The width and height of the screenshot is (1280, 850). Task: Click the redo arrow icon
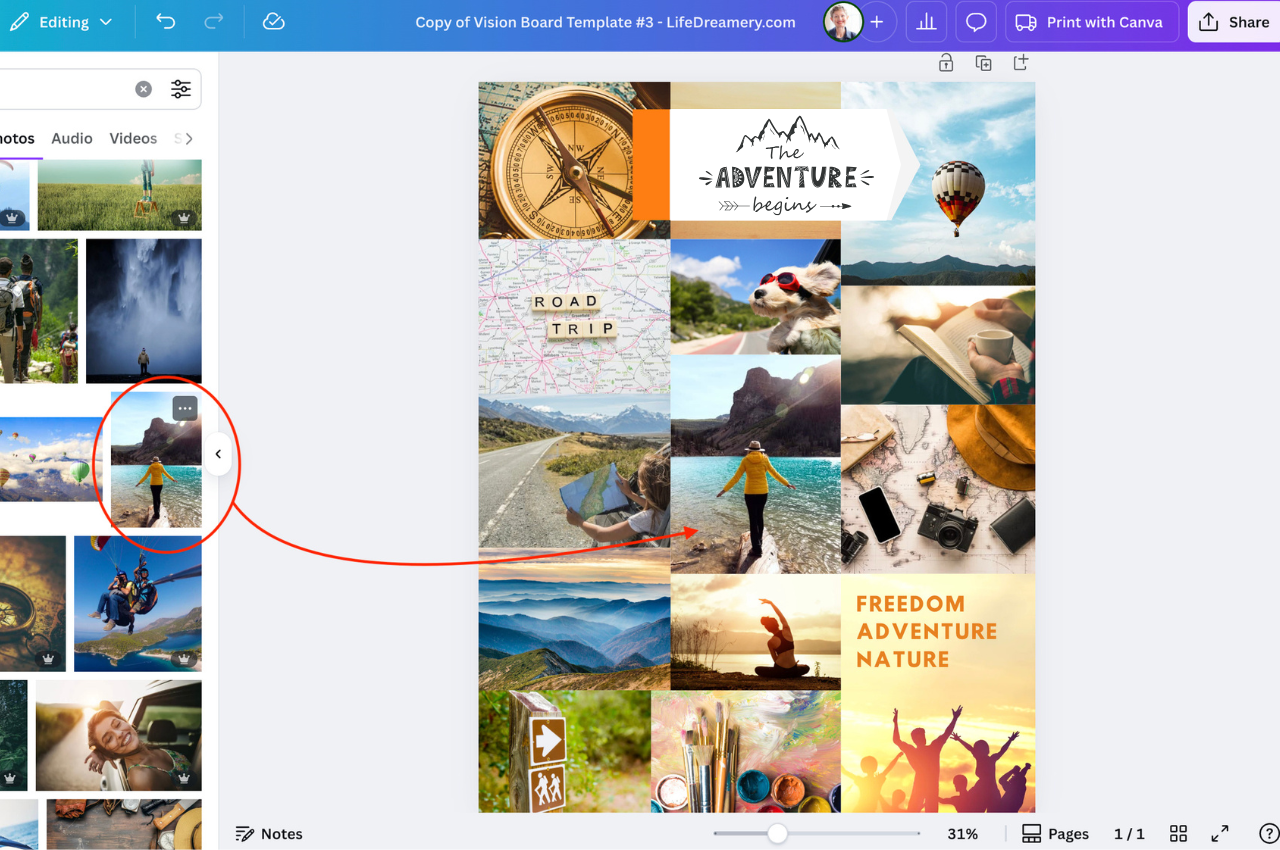(213, 22)
